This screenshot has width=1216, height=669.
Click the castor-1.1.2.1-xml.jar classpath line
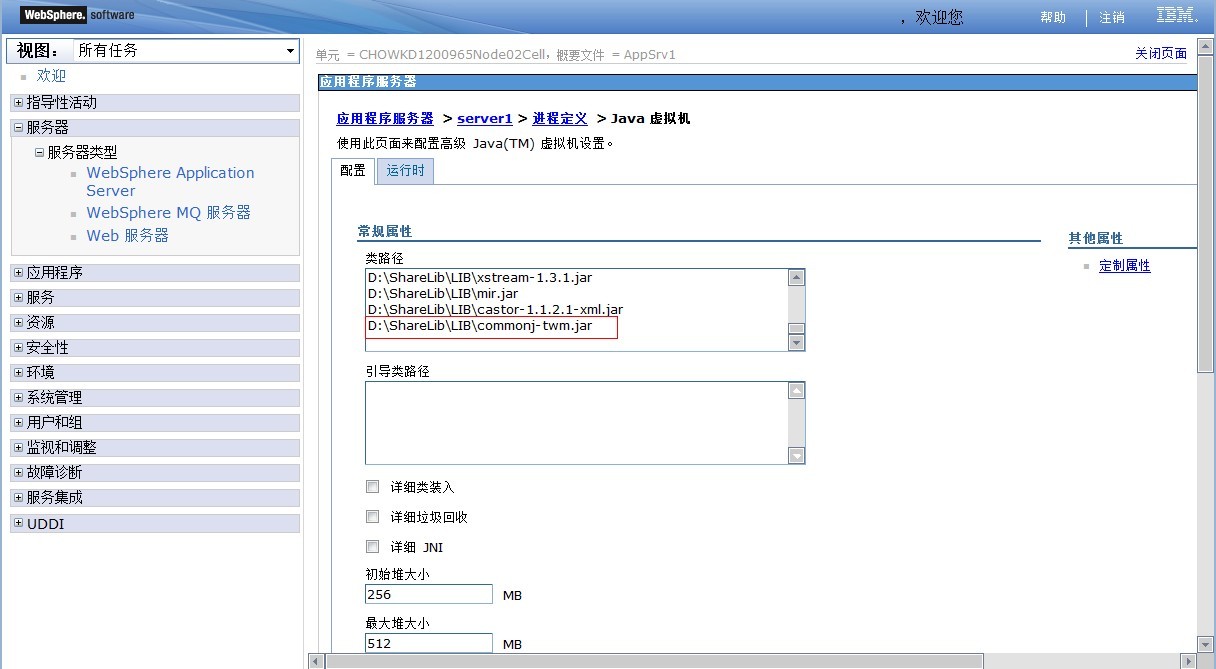click(x=495, y=310)
